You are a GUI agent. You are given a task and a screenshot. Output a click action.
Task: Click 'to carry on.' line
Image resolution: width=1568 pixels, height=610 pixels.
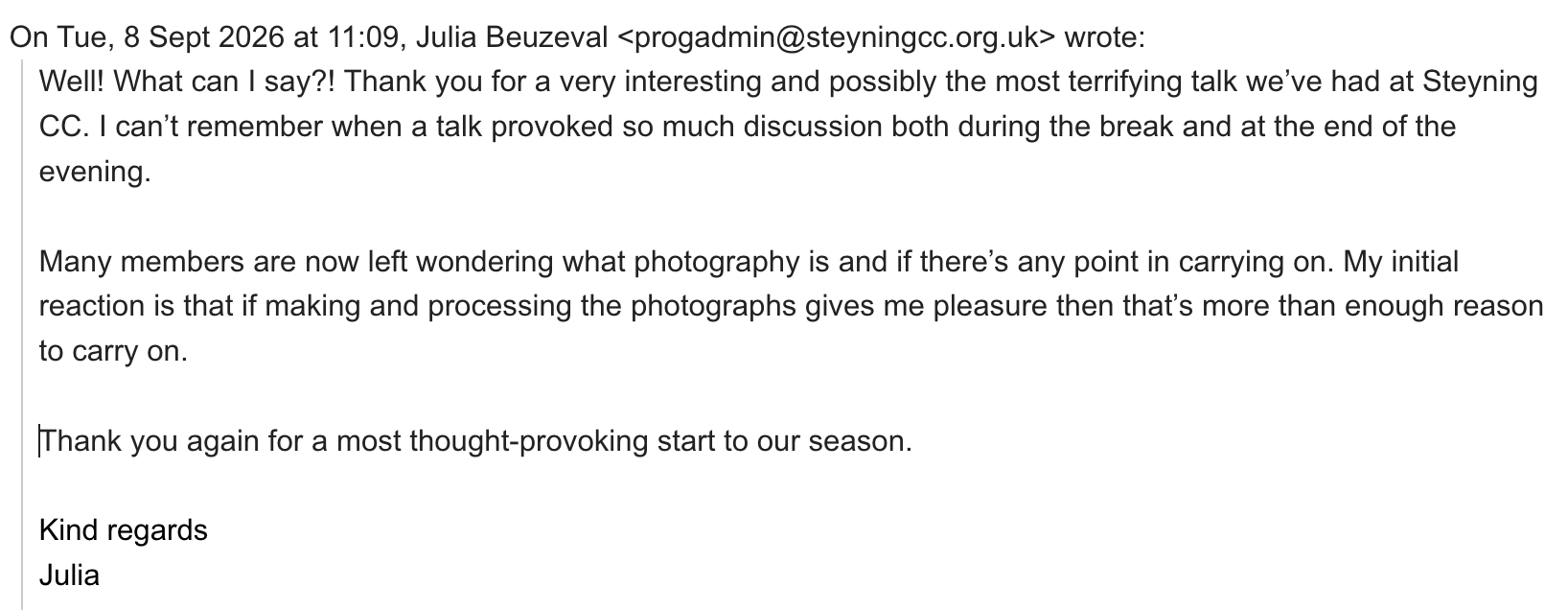[113, 351]
